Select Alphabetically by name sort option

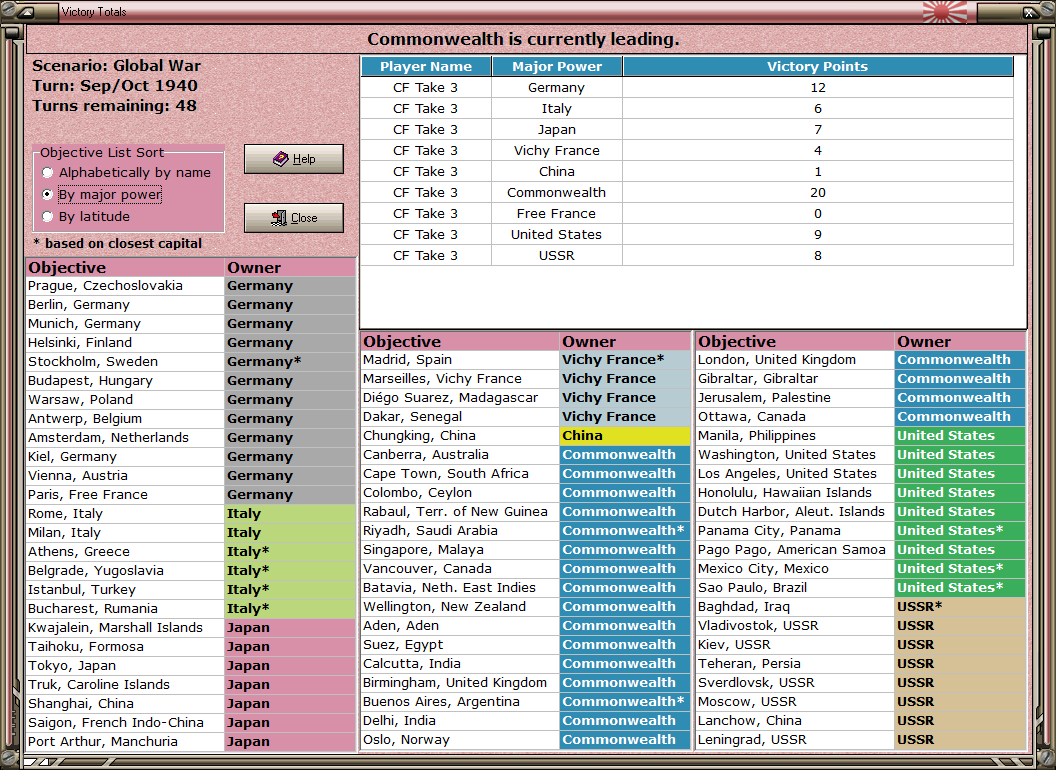47,172
